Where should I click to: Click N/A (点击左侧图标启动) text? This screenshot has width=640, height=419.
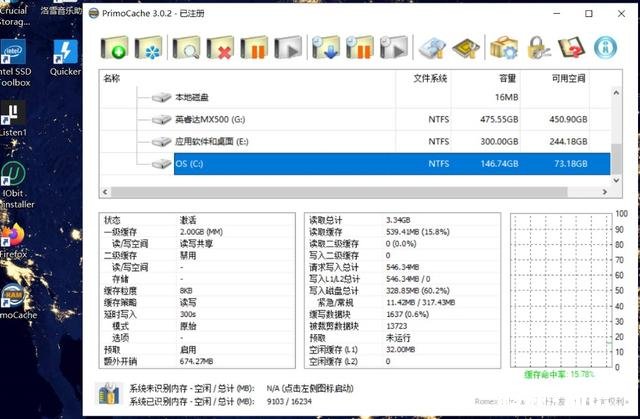point(310,388)
